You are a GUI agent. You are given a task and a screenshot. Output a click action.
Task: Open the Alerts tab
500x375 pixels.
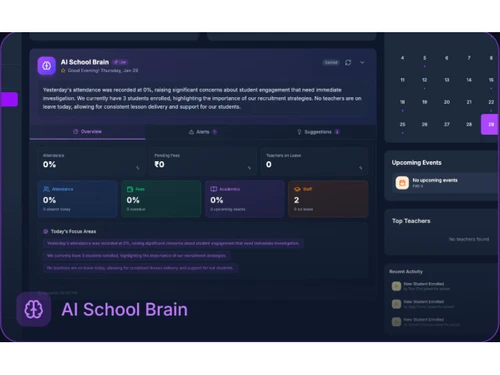click(x=203, y=132)
